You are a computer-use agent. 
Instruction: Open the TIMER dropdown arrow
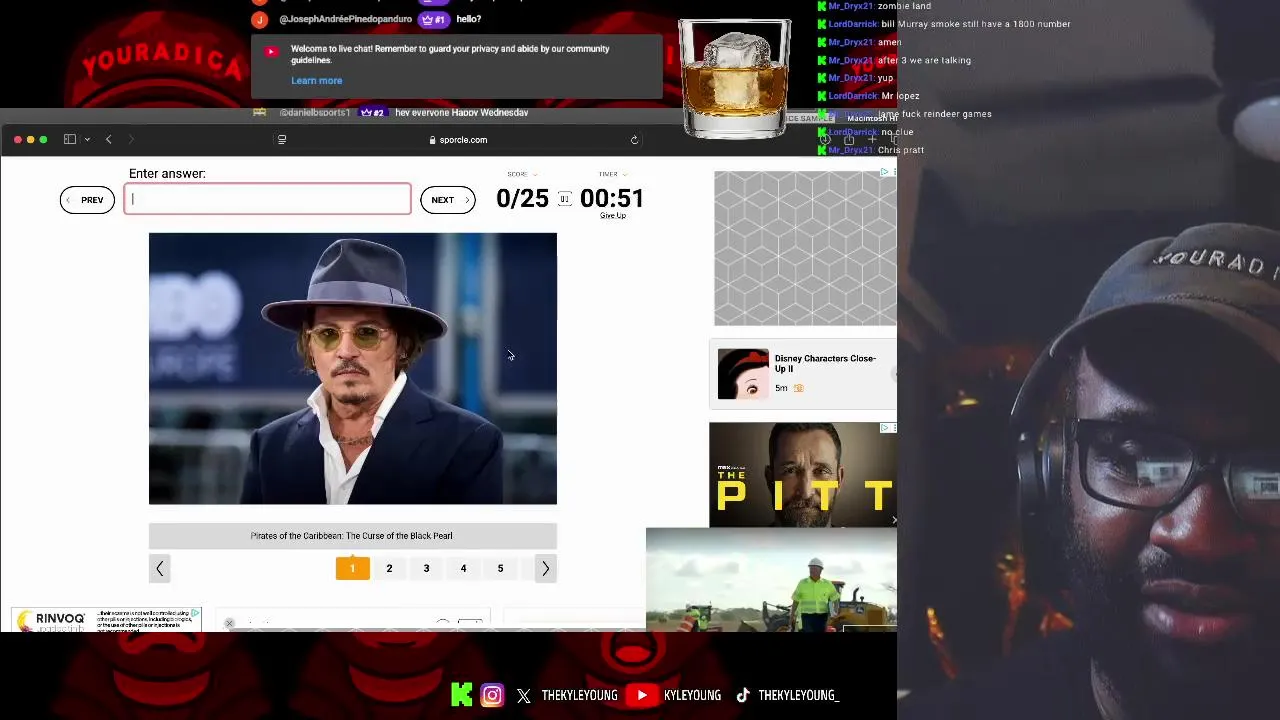625,174
